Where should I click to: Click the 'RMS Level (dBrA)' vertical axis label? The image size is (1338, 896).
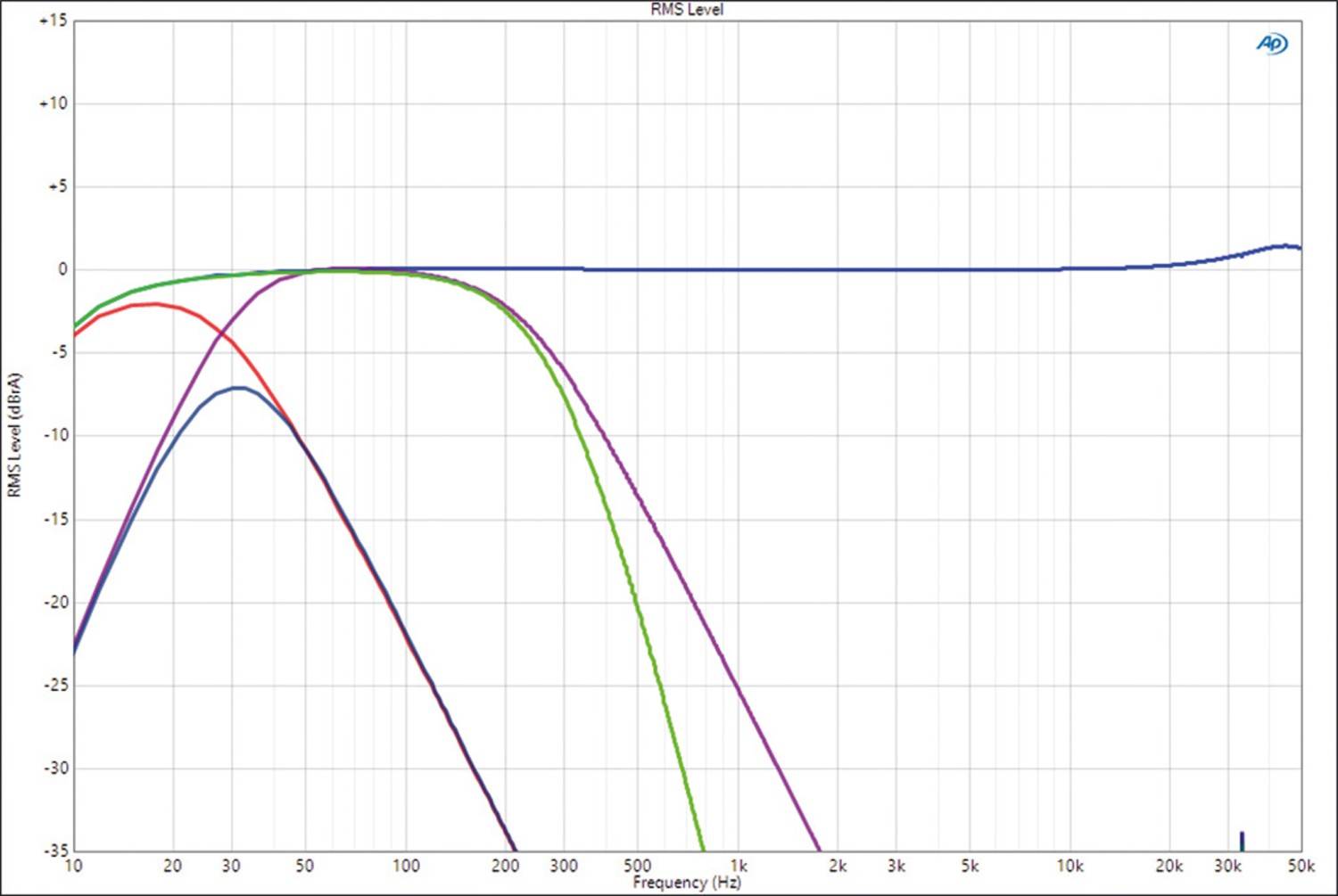click(13, 435)
